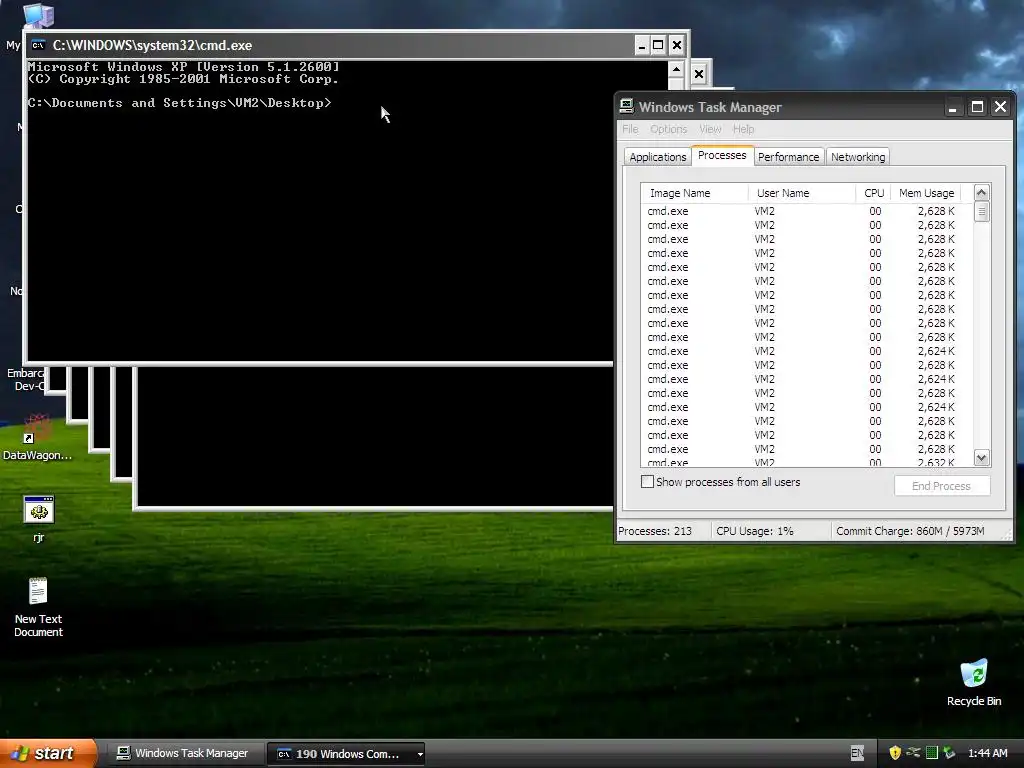Maximize the Windows Task Manager window
The image size is (1024, 768).
pyautogui.click(x=977, y=107)
